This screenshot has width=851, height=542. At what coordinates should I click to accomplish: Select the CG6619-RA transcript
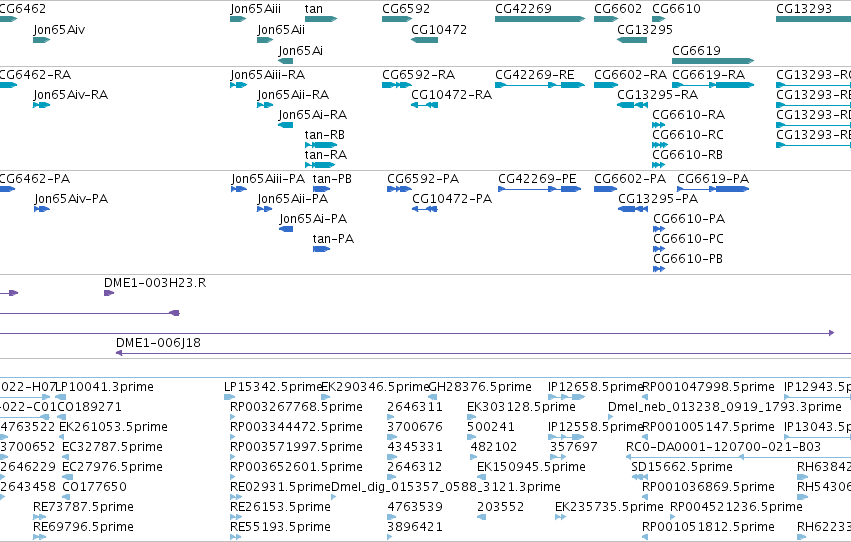(713, 85)
